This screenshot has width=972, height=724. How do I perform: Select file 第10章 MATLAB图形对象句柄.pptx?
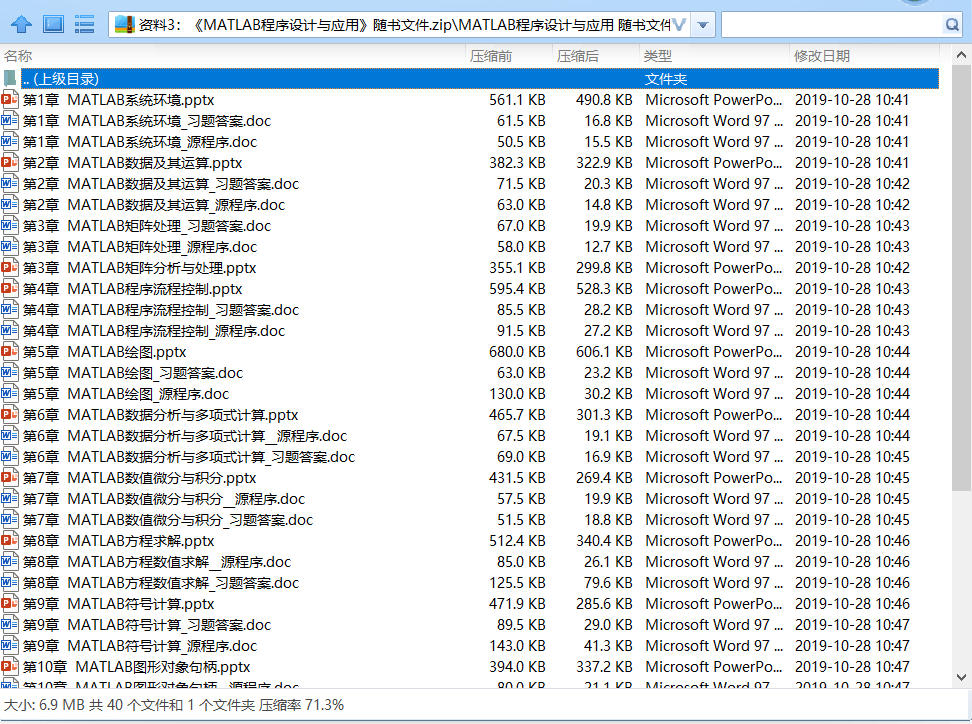pyautogui.click(x=162, y=667)
